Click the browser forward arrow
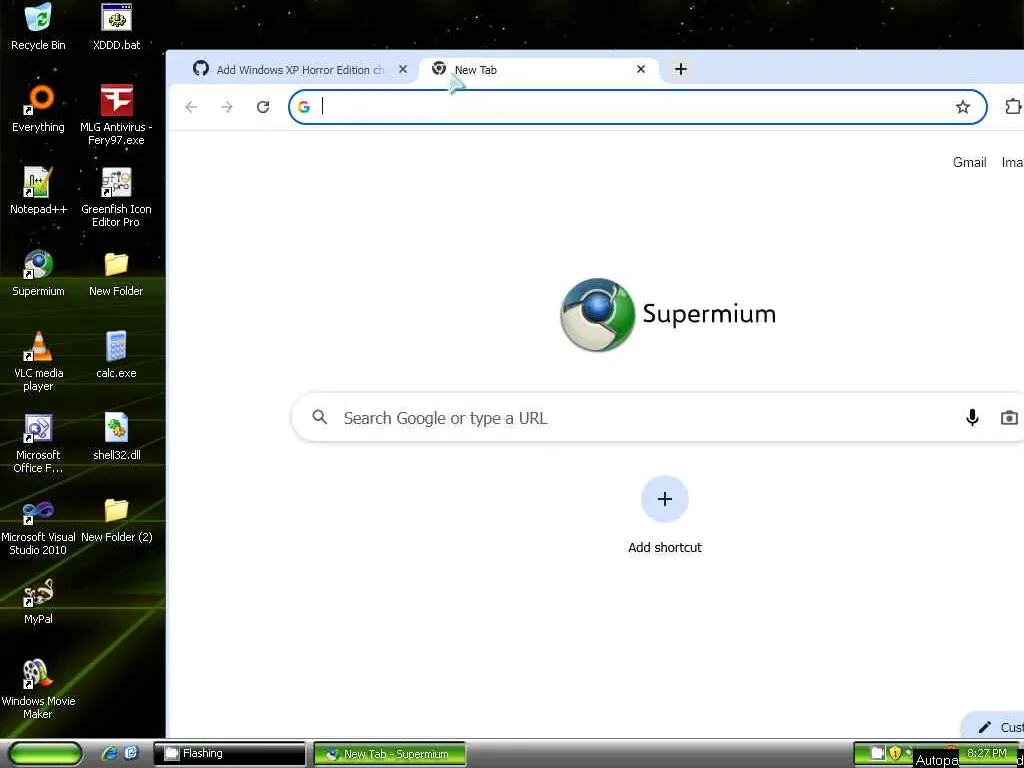Image resolution: width=1024 pixels, height=768 pixels. point(227,107)
